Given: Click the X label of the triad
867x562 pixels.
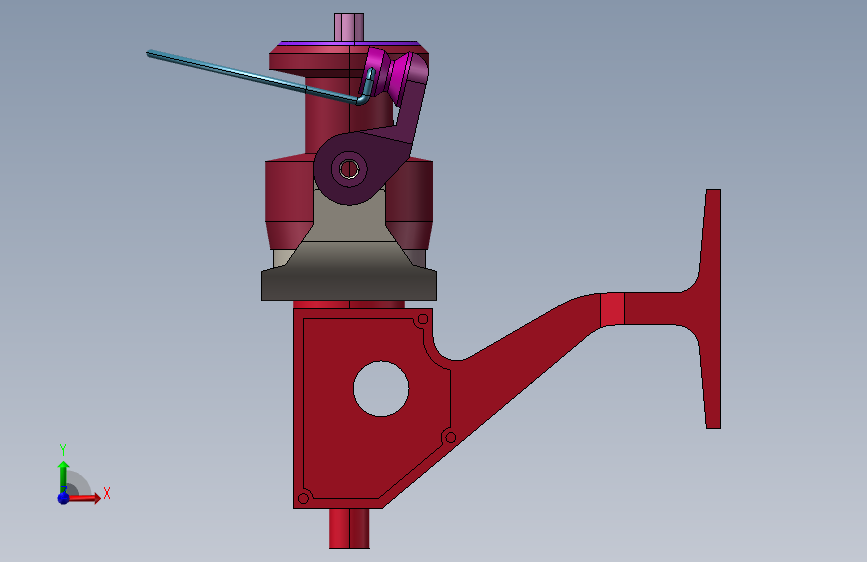Looking at the screenshot, I should 107,493.
